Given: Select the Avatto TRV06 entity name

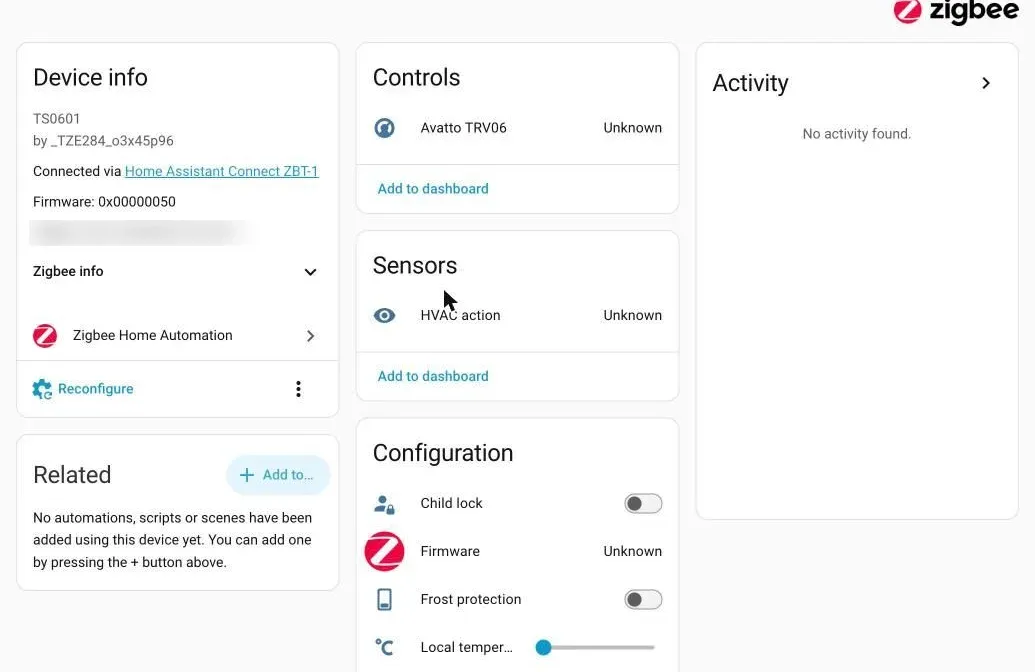Looking at the screenshot, I should click(x=463, y=127).
